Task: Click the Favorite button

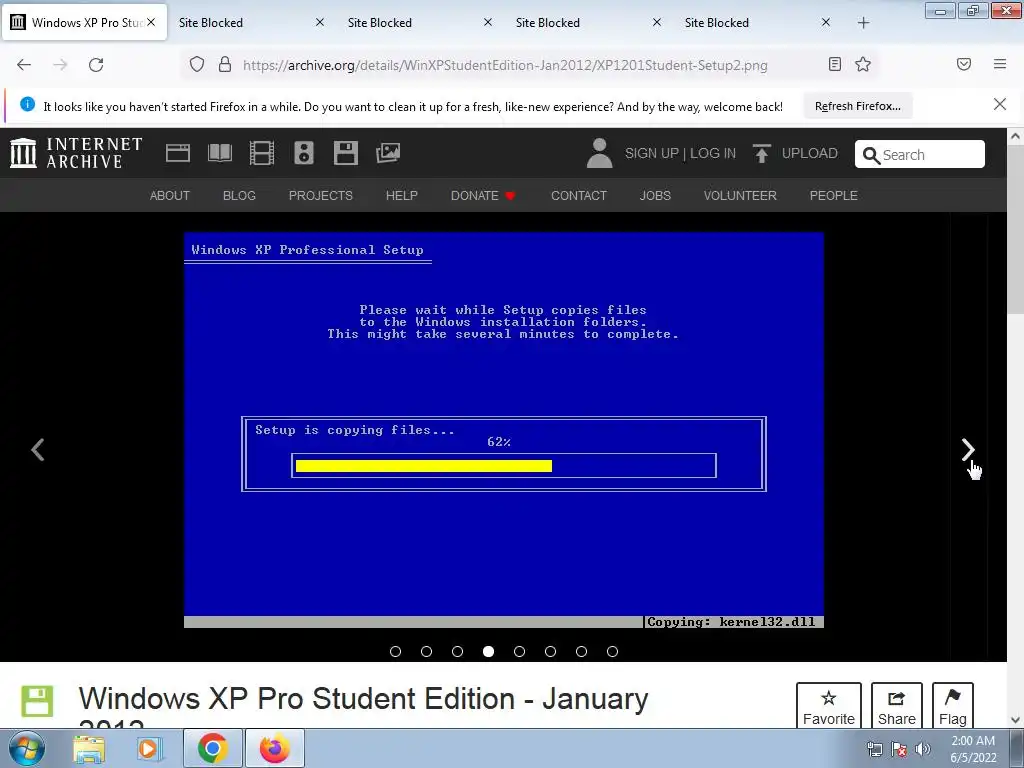Action: coord(829,706)
